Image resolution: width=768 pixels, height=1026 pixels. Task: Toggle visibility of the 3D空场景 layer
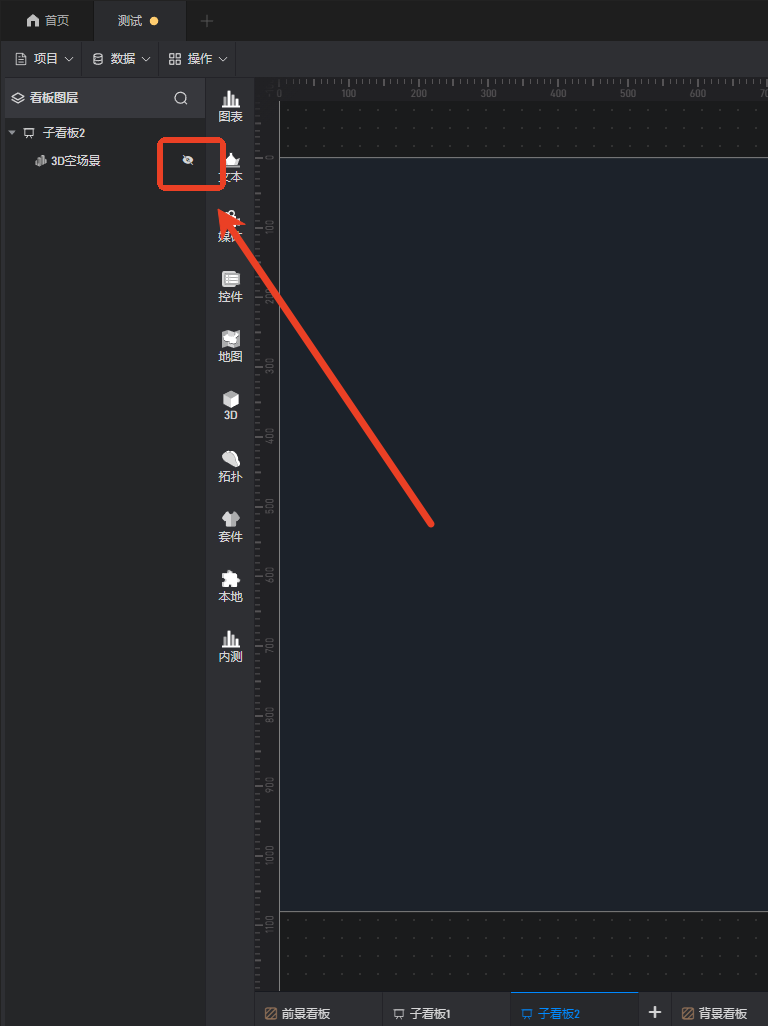click(188, 160)
